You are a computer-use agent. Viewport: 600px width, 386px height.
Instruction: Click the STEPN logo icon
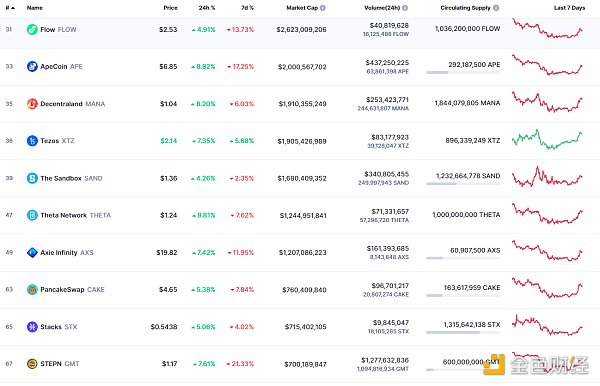point(32,364)
